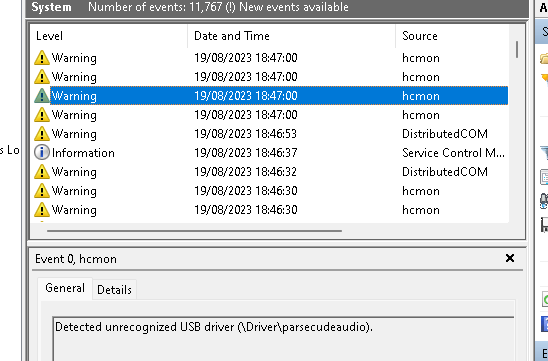Screen dimensions: 548x361
Task: Click inside the unrecognized USB driver description box
Action: 283,338
